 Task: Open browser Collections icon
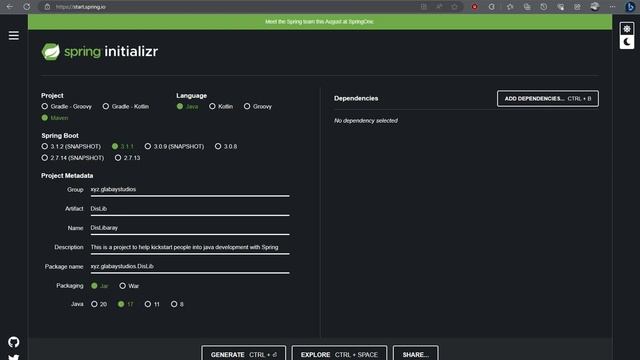[527, 7]
